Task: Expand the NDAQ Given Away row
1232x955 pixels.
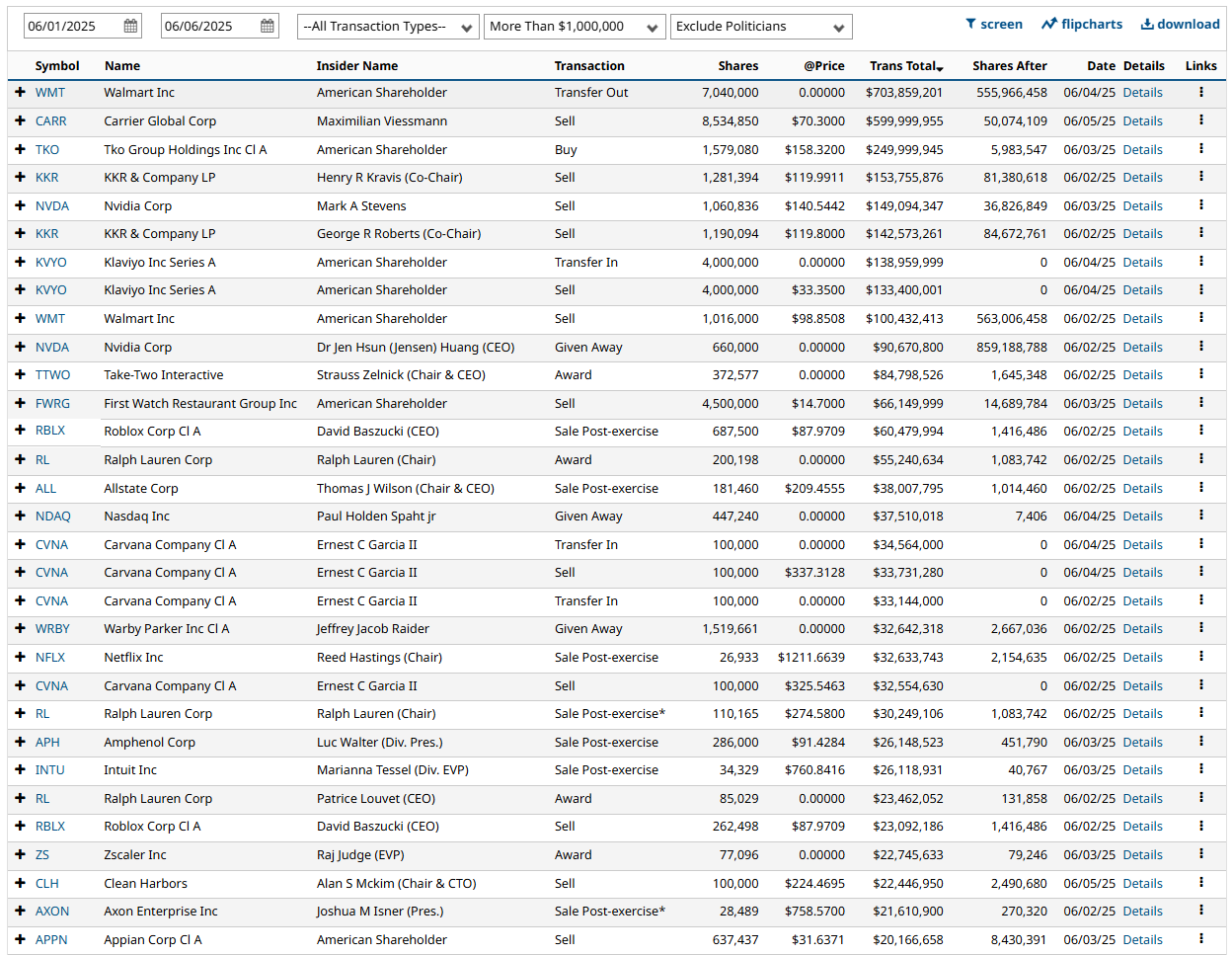Action: pyautogui.click(x=20, y=516)
